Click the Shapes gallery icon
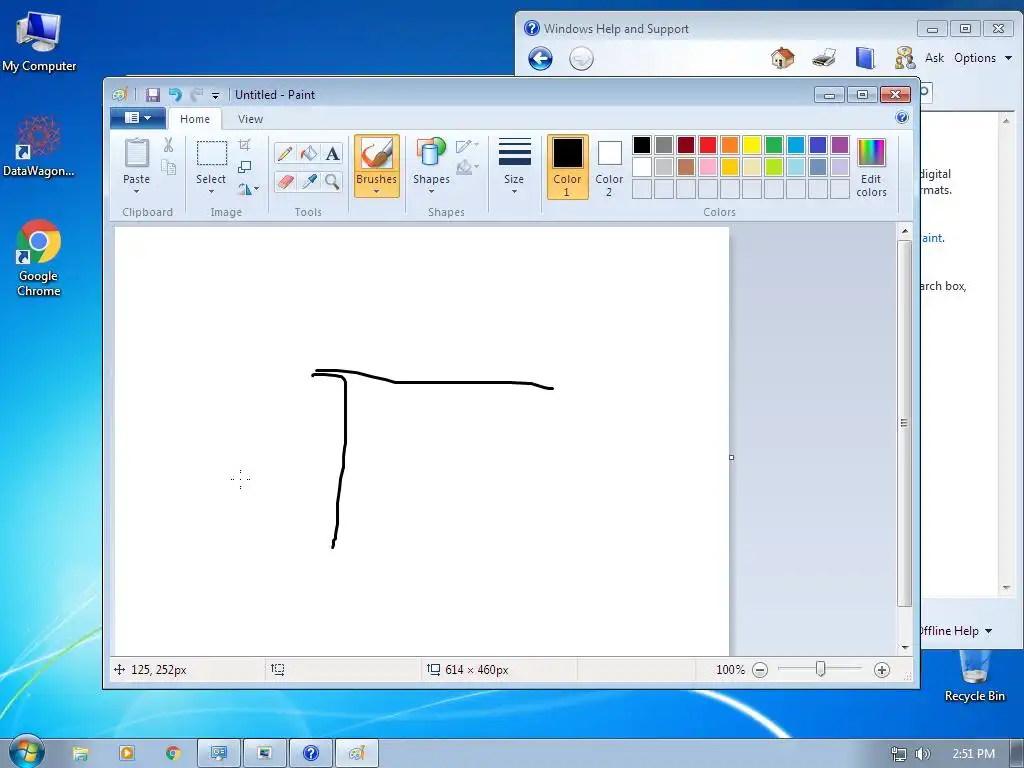1024x768 pixels. 431,152
